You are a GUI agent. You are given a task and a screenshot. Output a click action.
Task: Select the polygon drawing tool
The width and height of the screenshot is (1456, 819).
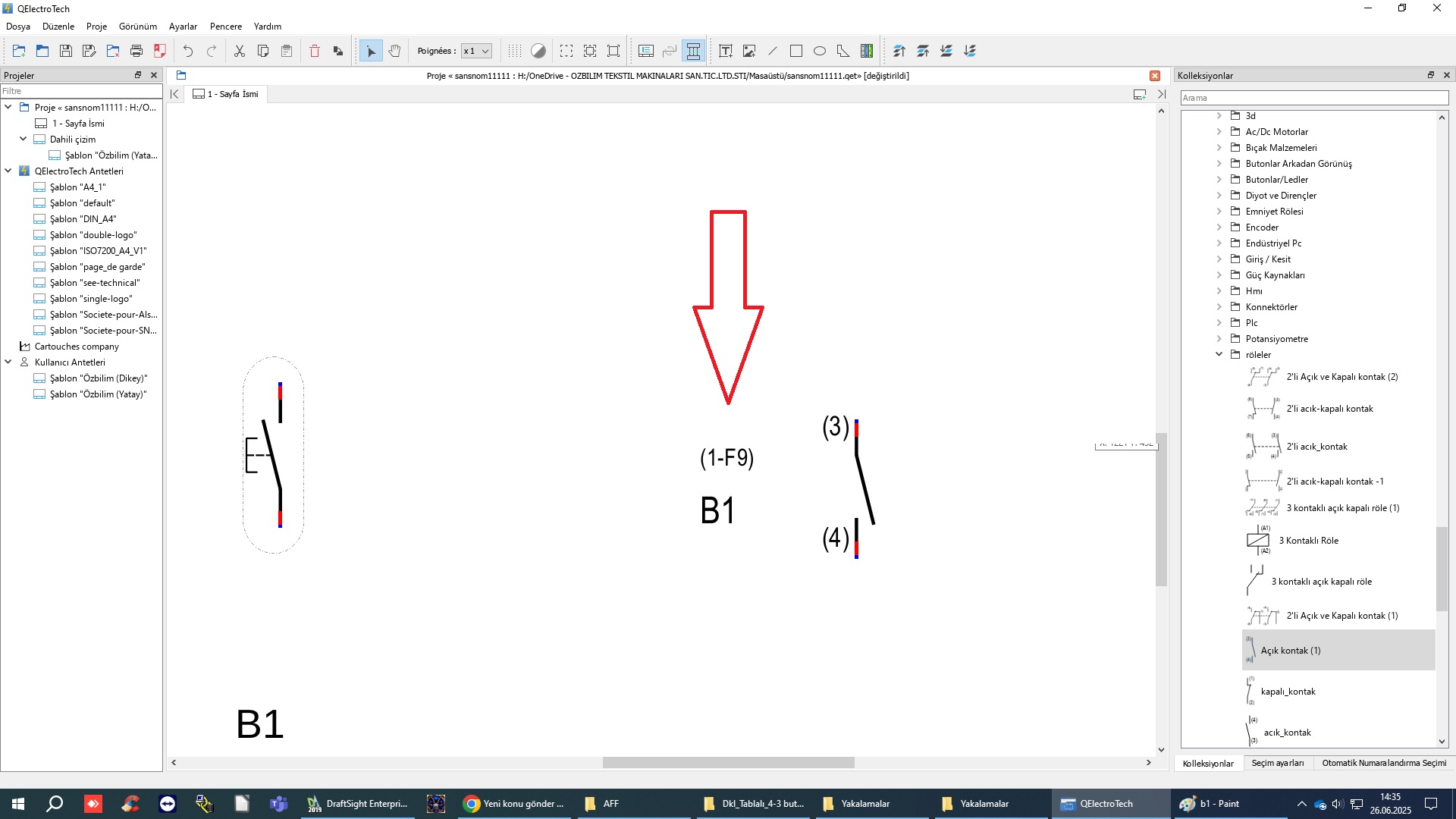(x=843, y=51)
